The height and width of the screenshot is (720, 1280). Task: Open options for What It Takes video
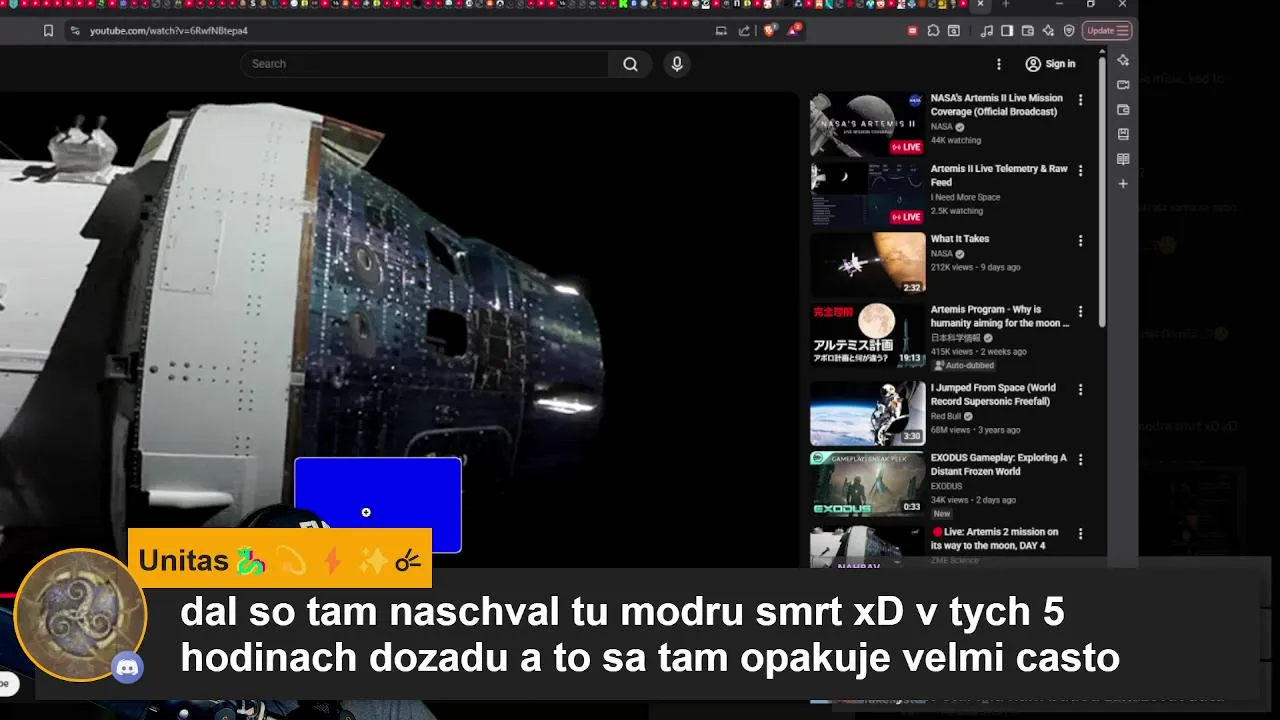(1080, 241)
